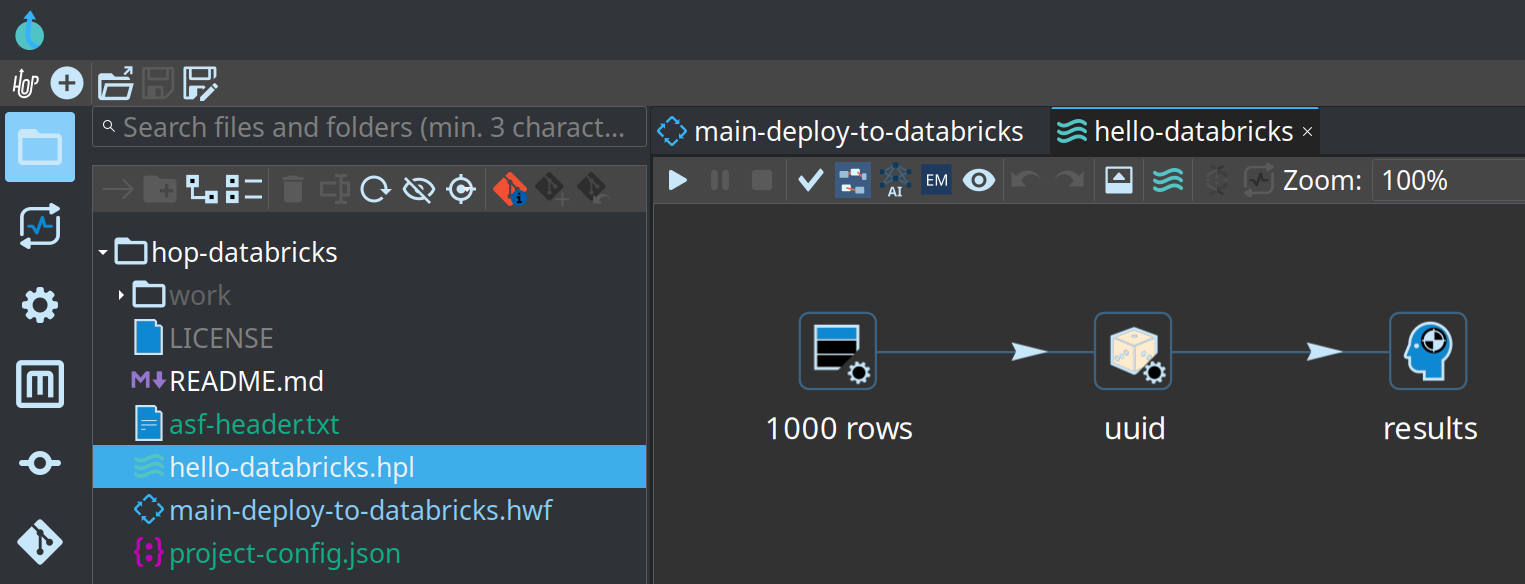Toggle show hidden files eye icon
The width and height of the screenshot is (1525, 584).
click(417, 188)
